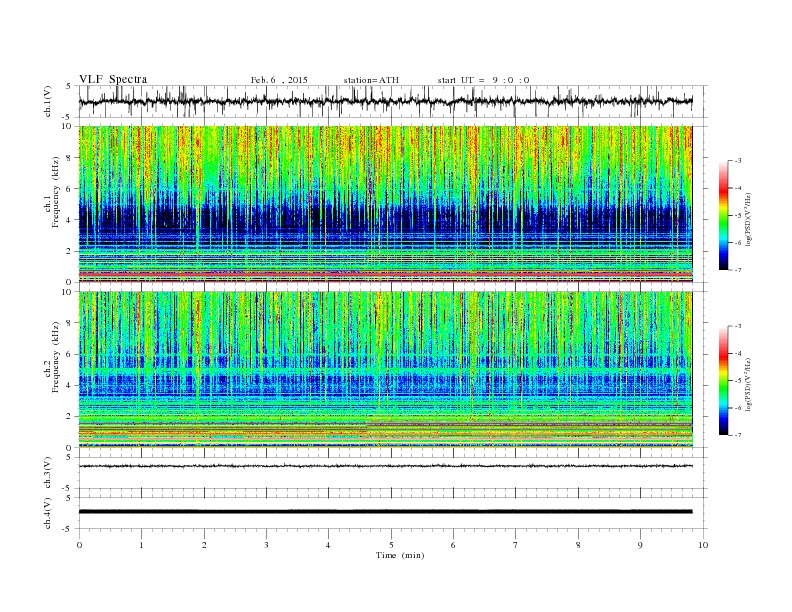Click the ch.1 spectrogram "4" kHz tick label
The width and height of the screenshot is (792, 612).
coord(70,220)
